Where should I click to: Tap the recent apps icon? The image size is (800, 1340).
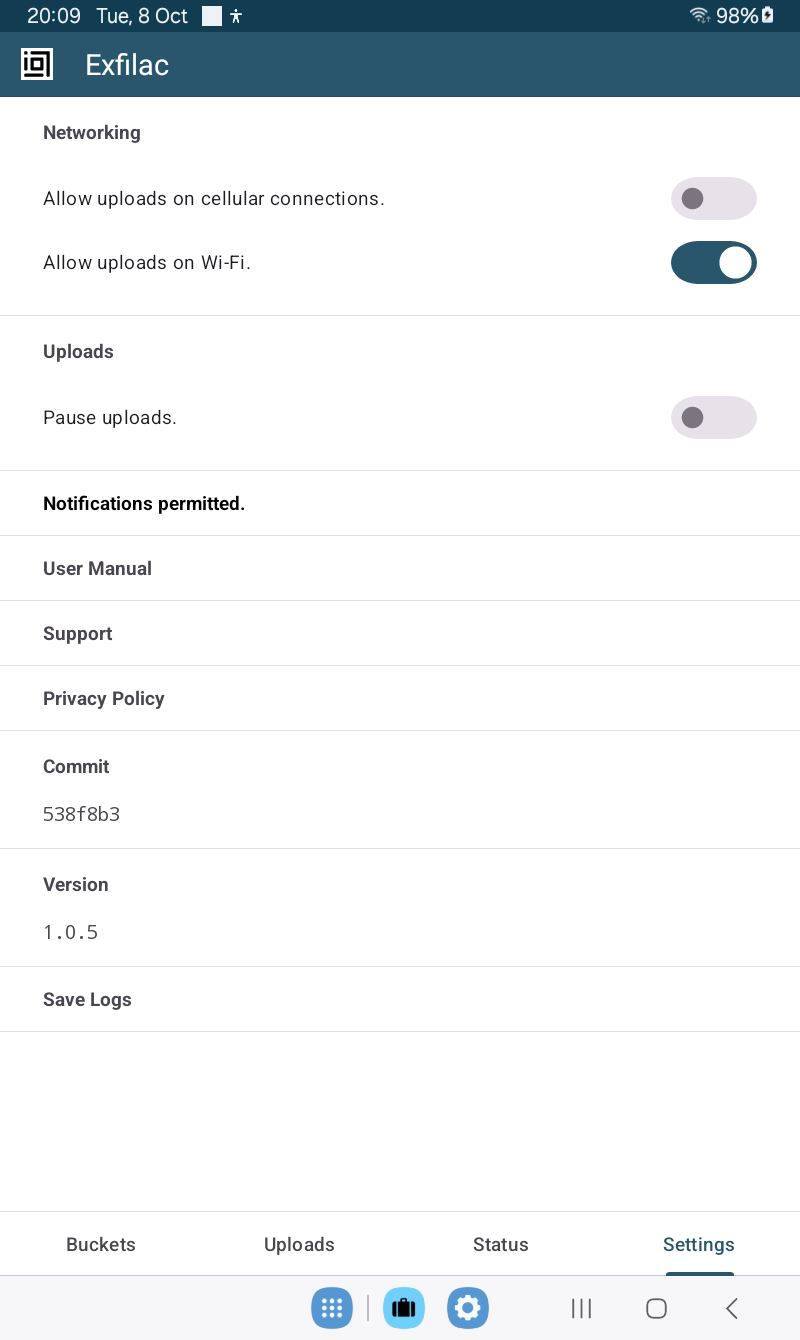(581, 1308)
